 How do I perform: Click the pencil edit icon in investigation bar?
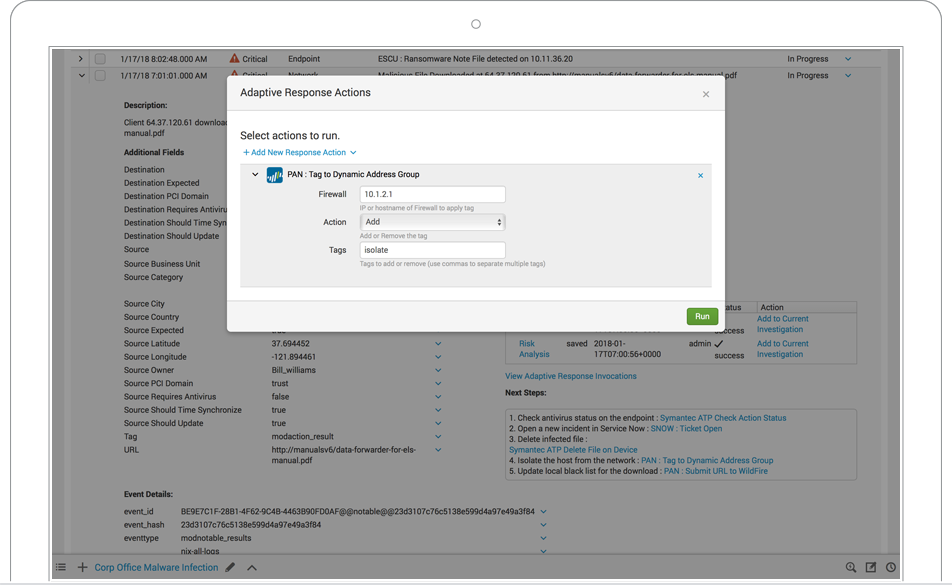click(230, 567)
